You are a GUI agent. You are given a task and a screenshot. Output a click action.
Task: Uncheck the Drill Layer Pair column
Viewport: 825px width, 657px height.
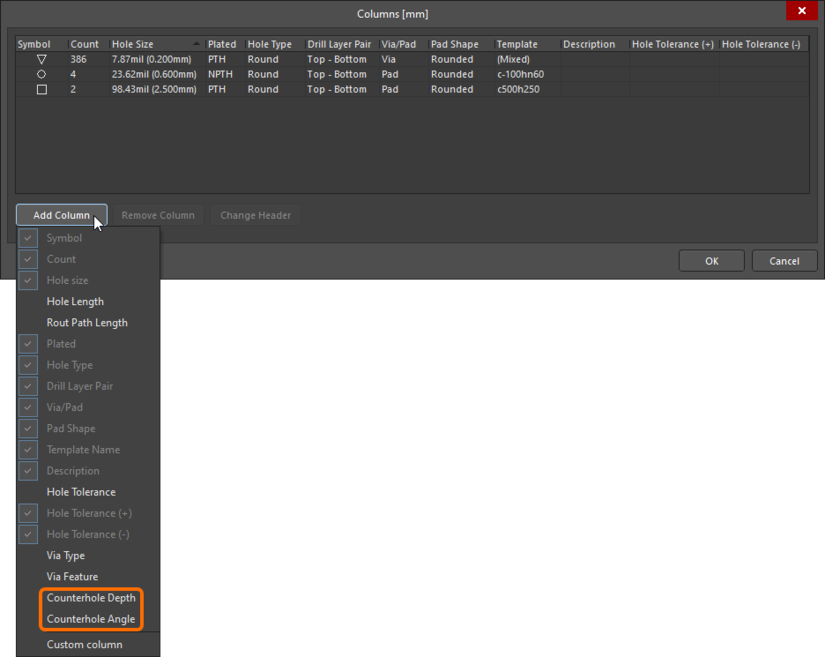click(x=27, y=386)
